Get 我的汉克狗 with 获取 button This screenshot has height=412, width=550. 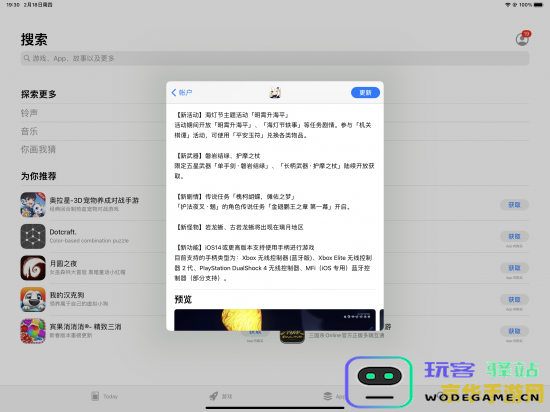coord(514,299)
